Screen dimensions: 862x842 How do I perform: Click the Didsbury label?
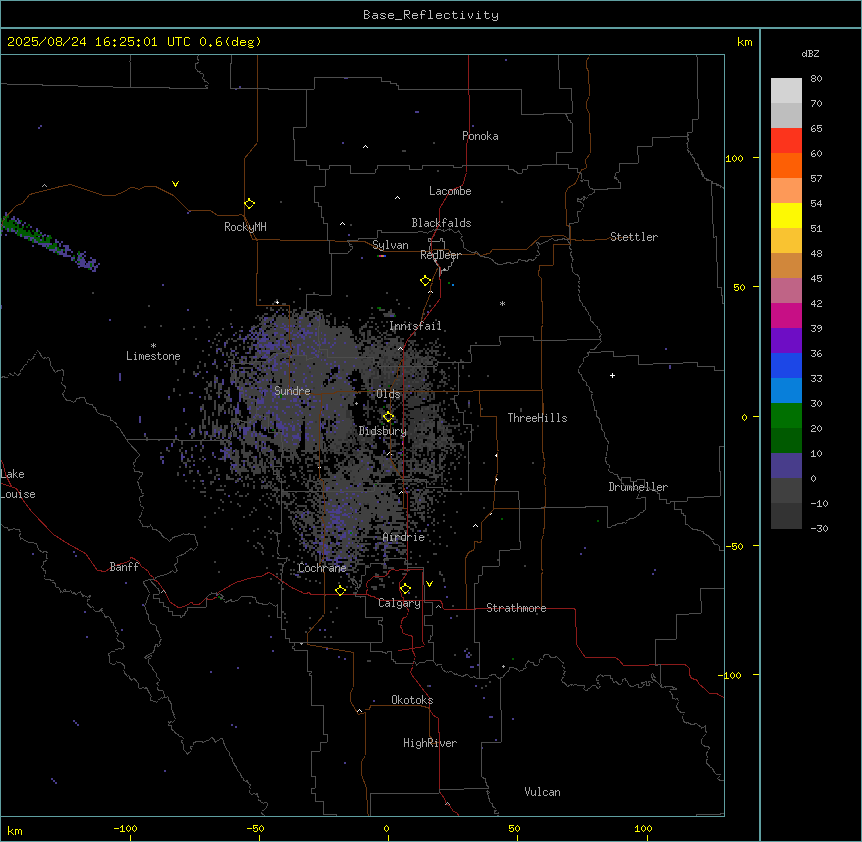383,431
